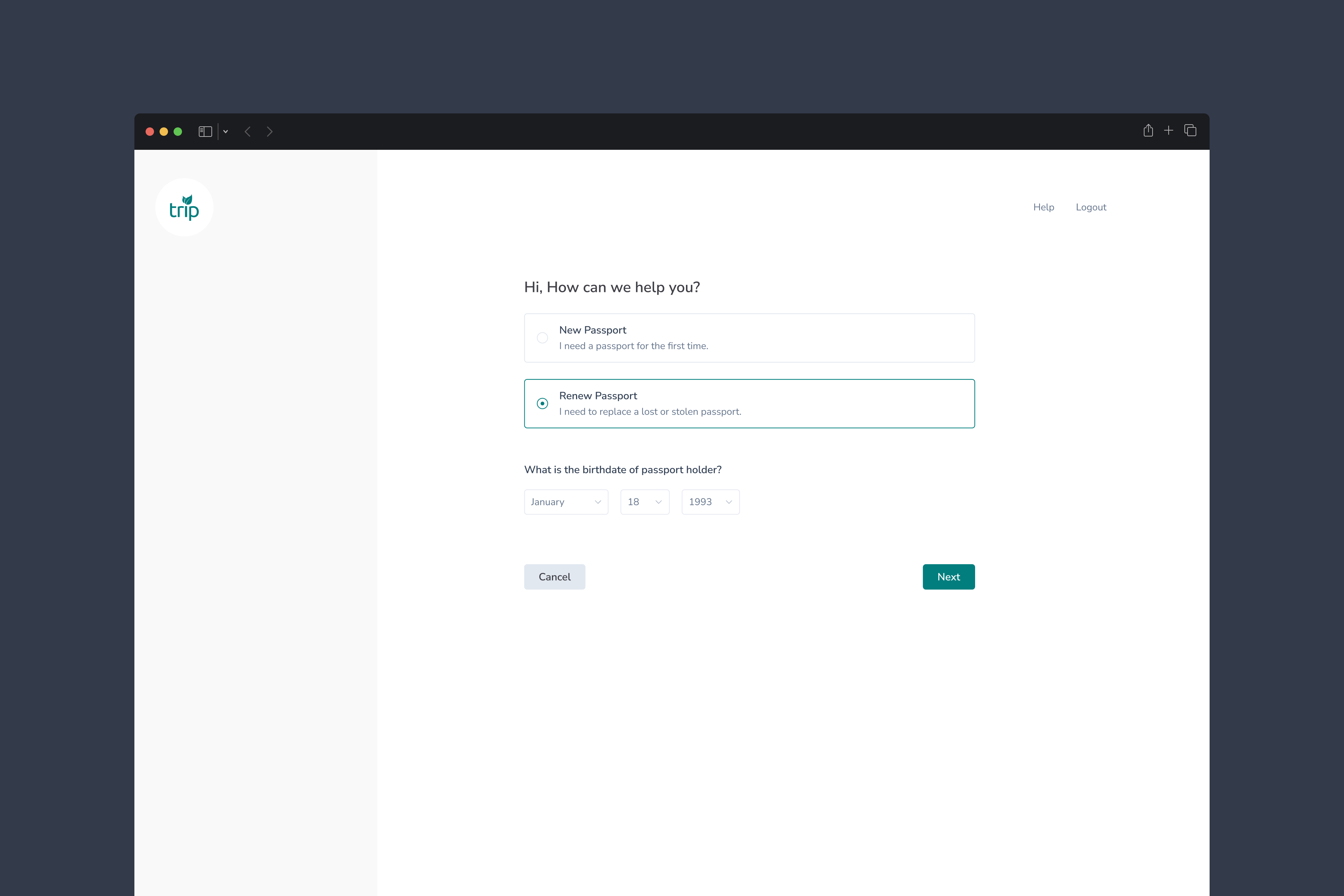The height and width of the screenshot is (896, 1344).
Task: Click the trip logo
Action: [184, 208]
